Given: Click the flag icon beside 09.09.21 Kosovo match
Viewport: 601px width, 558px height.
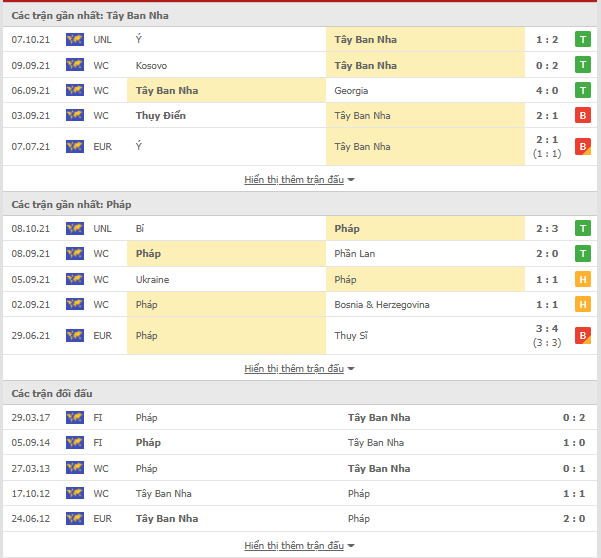Looking at the screenshot, I should [75, 65].
